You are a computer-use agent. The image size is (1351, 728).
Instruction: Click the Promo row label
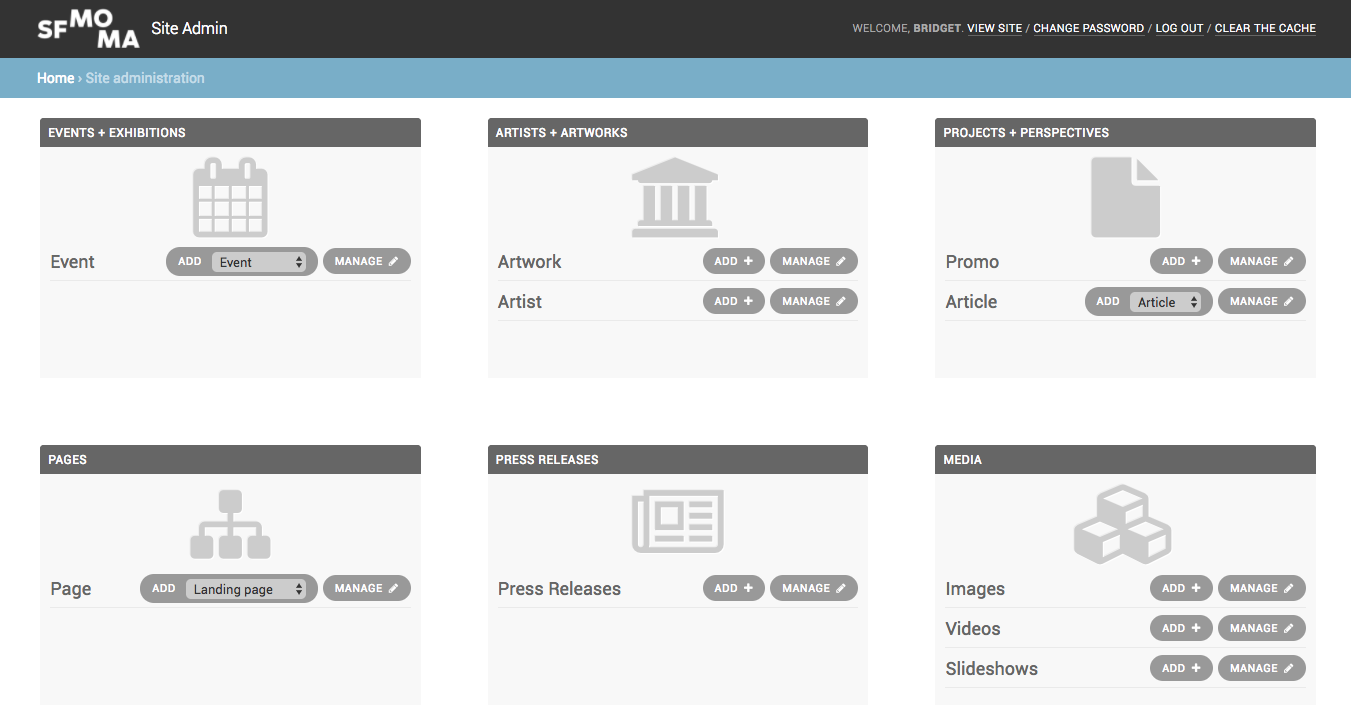click(x=972, y=262)
